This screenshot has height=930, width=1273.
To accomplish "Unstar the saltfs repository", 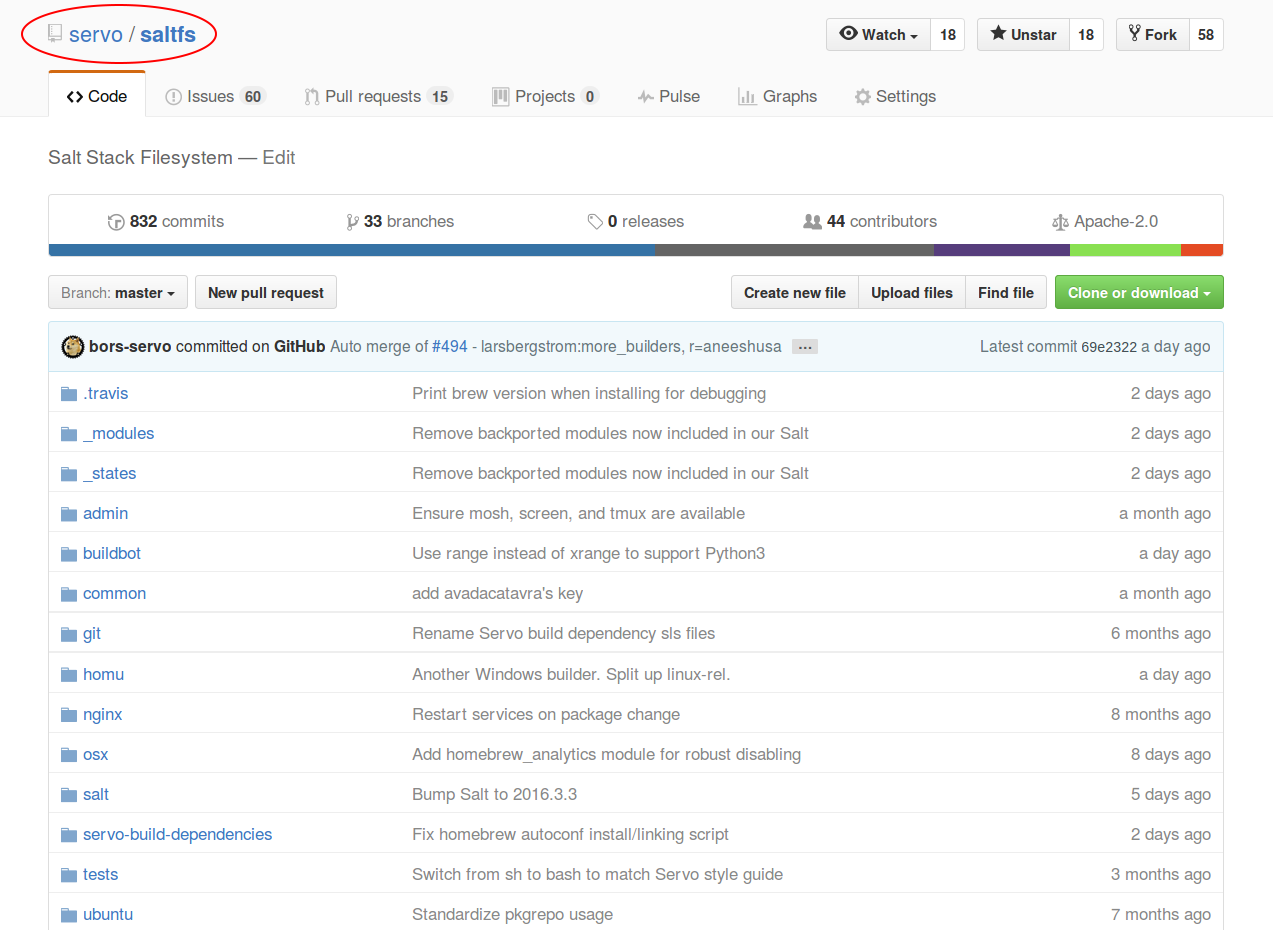I will 1023,35.
